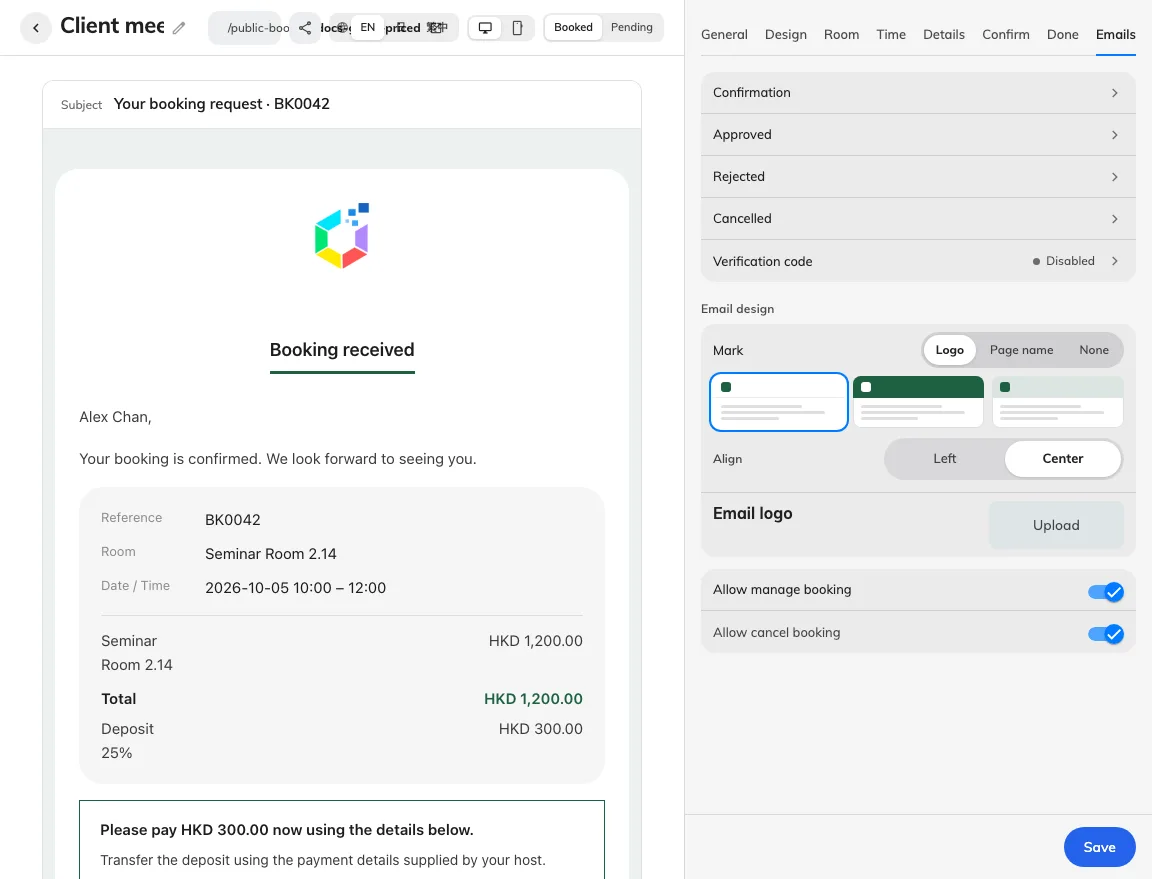The image size is (1152, 879).
Task: Expand the Confirmation email section
Action: pos(918,93)
